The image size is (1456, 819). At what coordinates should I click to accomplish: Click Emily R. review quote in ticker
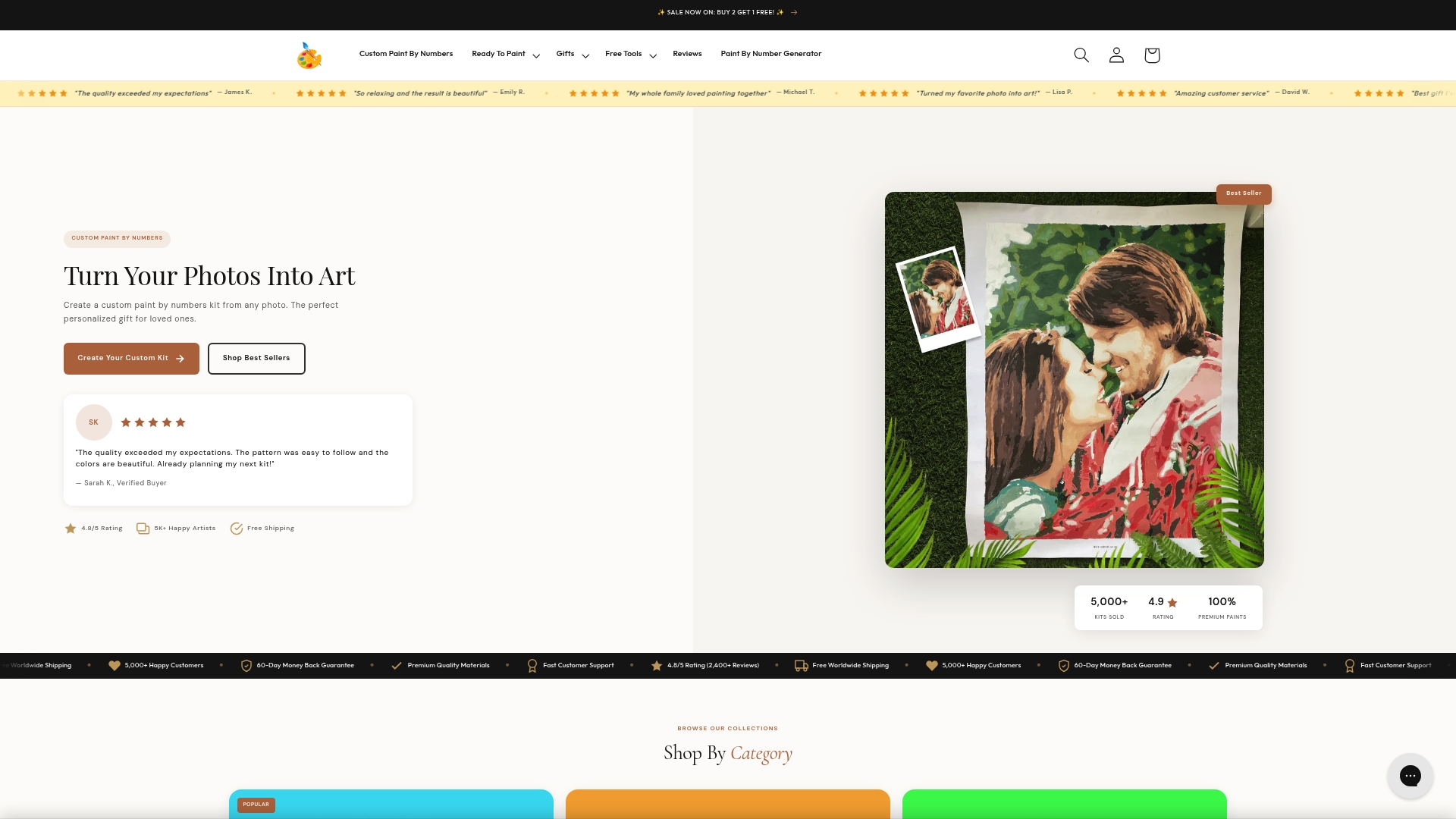(x=420, y=93)
